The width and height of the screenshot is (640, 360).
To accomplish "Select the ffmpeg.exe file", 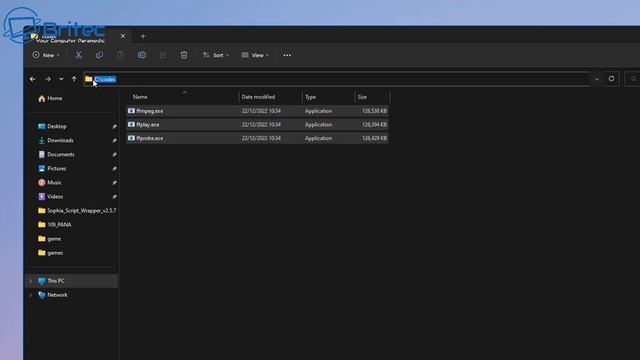I will tap(257, 111).
